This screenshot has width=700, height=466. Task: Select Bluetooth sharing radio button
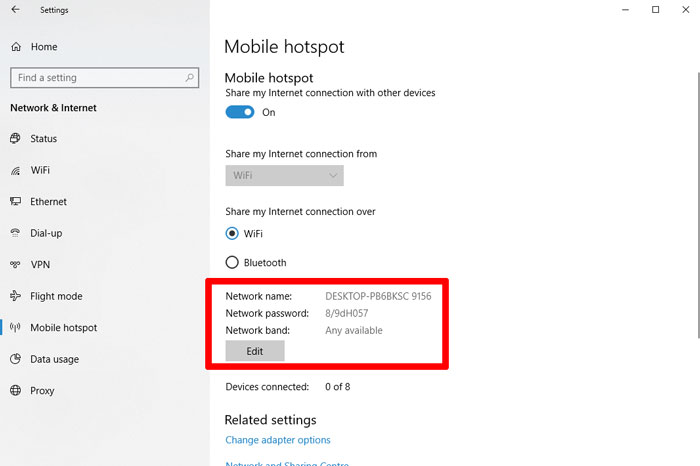click(x=232, y=262)
